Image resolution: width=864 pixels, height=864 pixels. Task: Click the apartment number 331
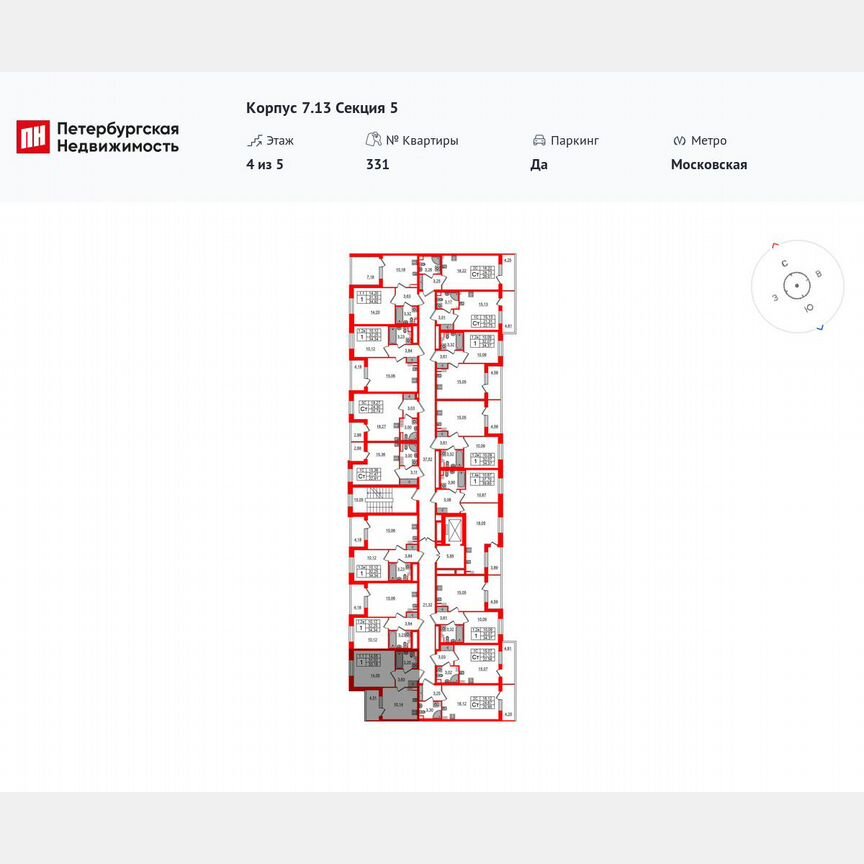pos(377,164)
